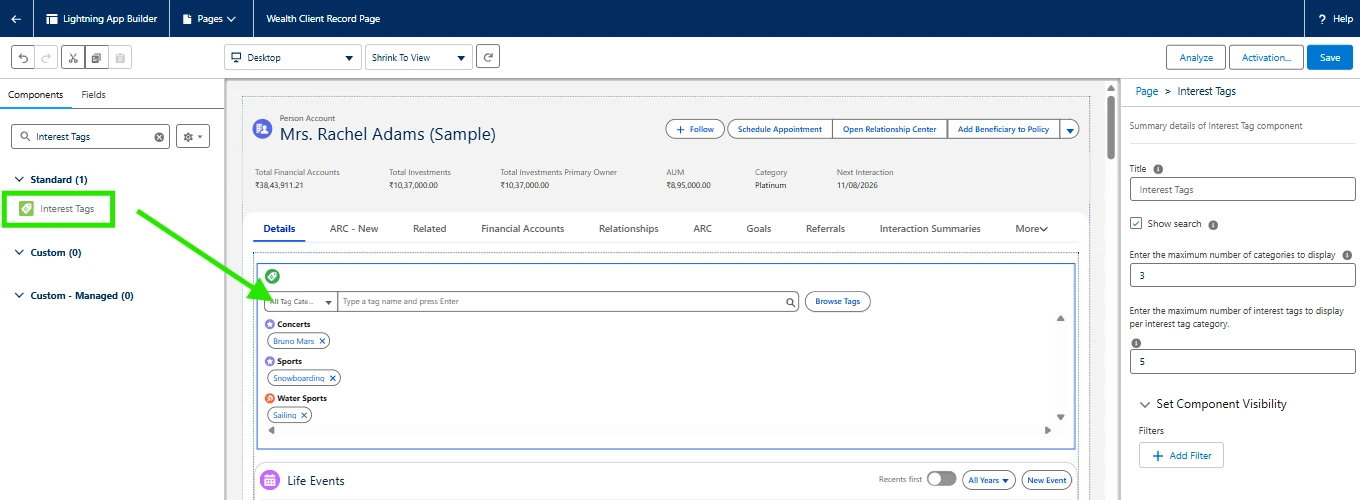This screenshot has height=500, width=1360.
Task: Open the Financial Accounts tab
Action: [x=522, y=229]
